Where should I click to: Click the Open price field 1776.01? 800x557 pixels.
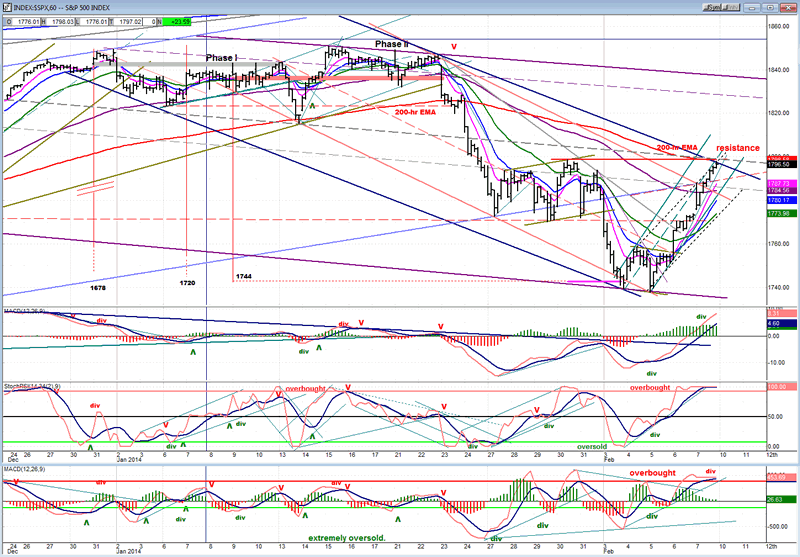coord(26,21)
